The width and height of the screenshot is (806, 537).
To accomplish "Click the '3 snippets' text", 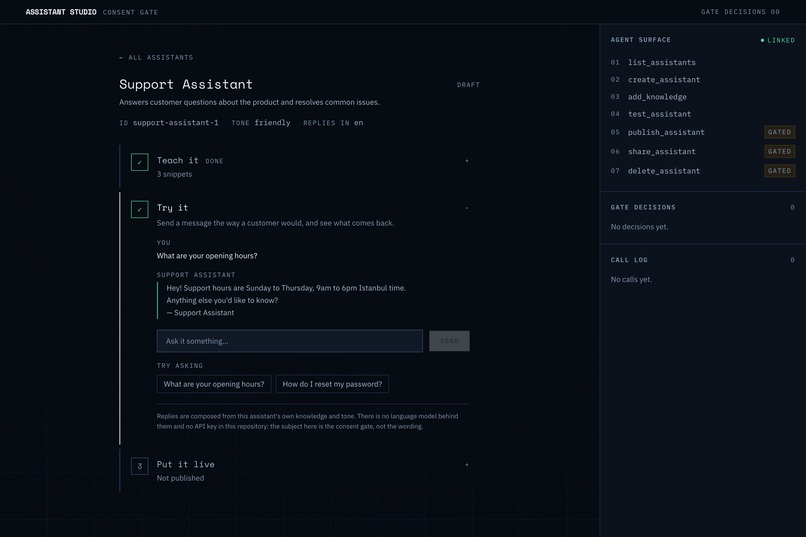I will 174,174.
